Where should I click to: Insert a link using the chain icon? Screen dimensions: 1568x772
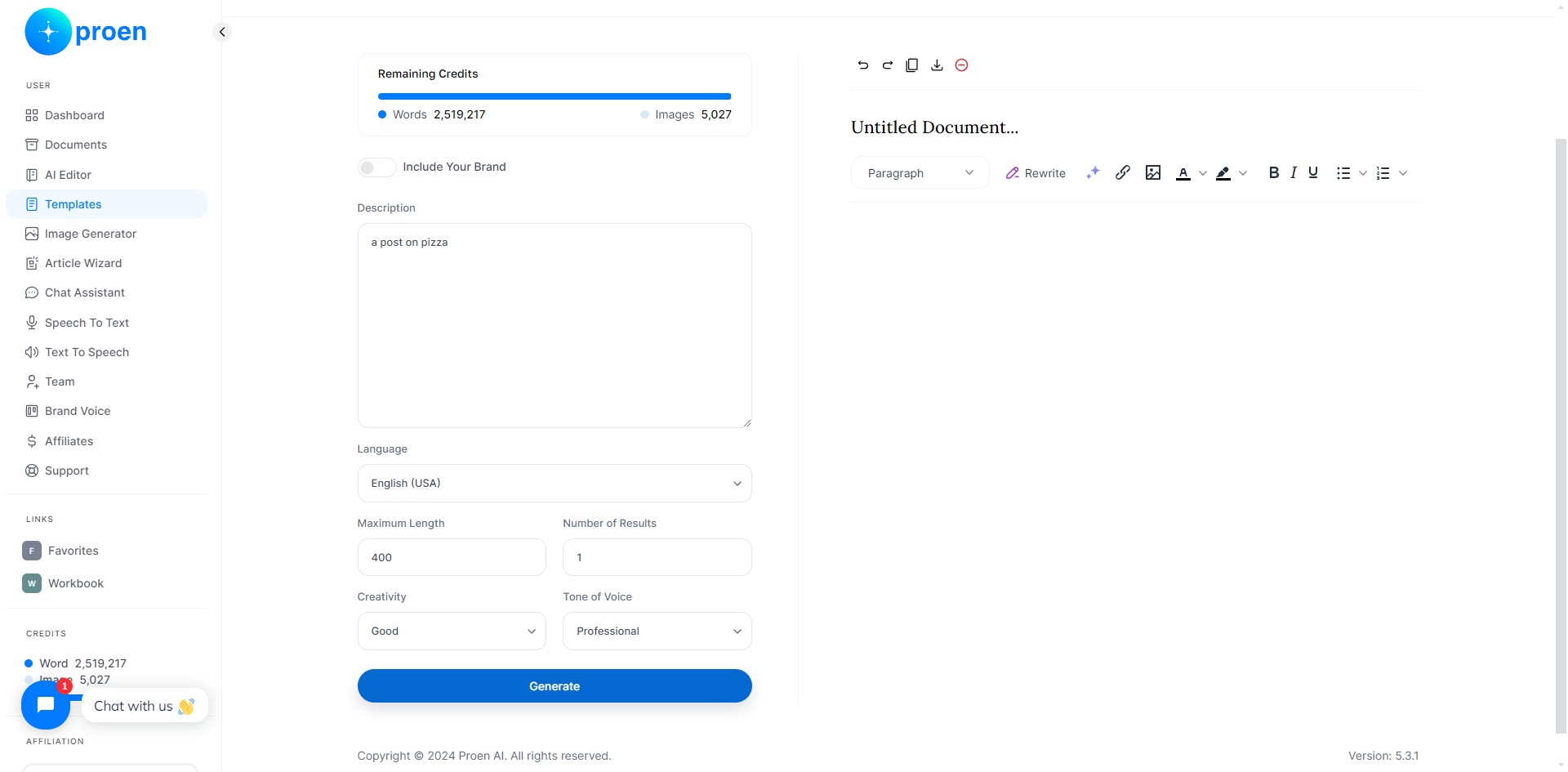tap(1123, 172)
